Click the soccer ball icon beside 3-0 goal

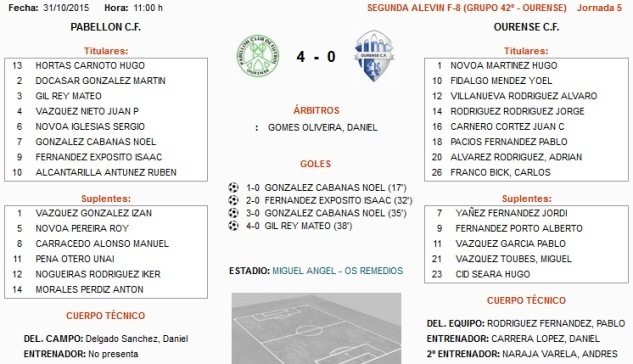[233, 213]
